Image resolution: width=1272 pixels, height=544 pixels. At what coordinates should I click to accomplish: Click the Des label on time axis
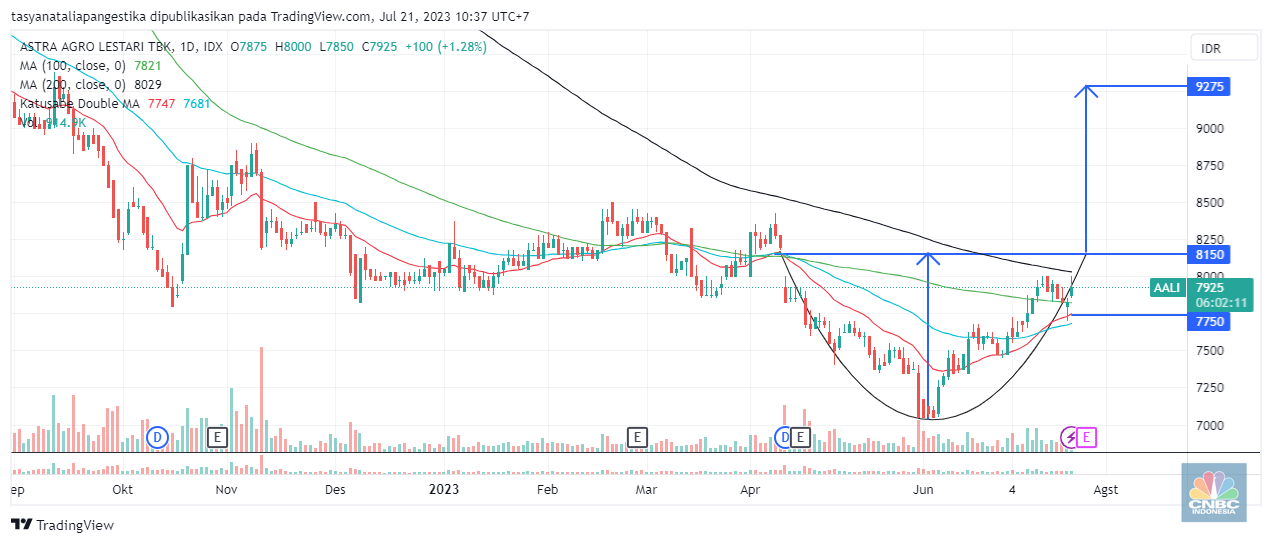pos(335,490)
